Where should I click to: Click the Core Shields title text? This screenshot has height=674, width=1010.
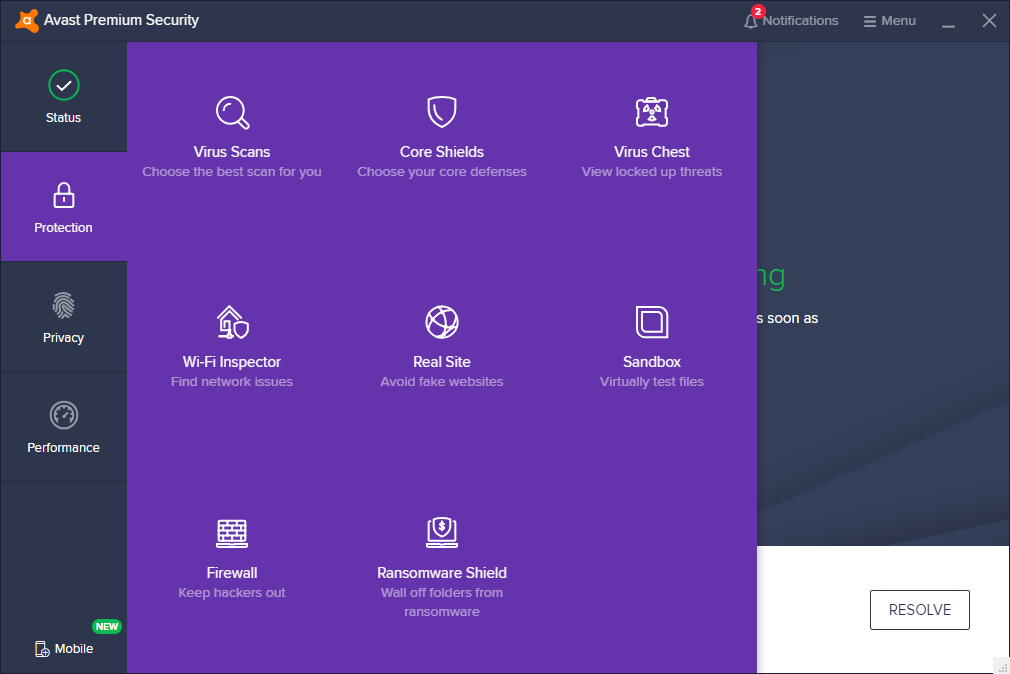point(442,152)
